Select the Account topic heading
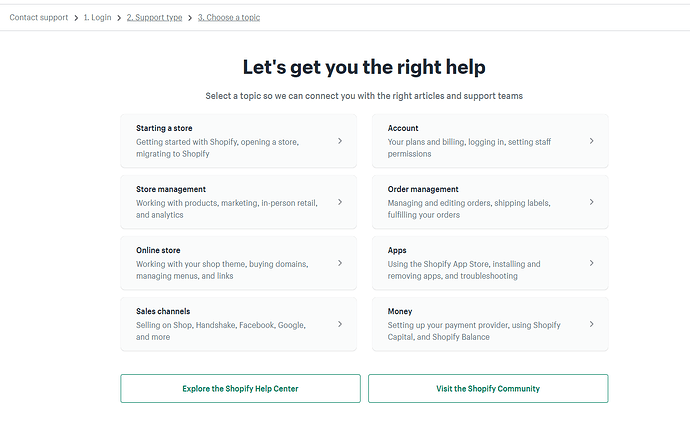The height and width of the screenshot is (424, 690). point(403,128)
